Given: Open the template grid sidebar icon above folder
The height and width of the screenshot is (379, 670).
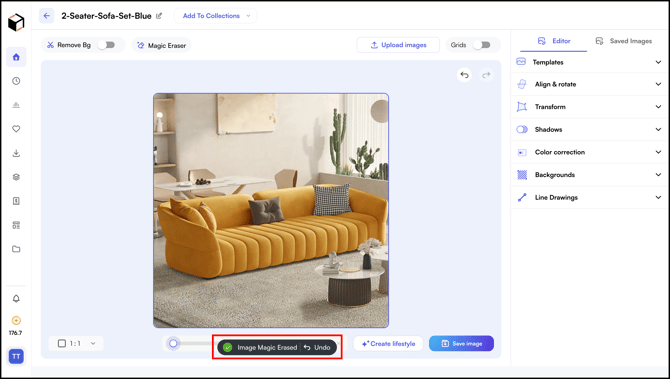Looking at the screenshot, I should pyautogui.click(x=16, y=225).
